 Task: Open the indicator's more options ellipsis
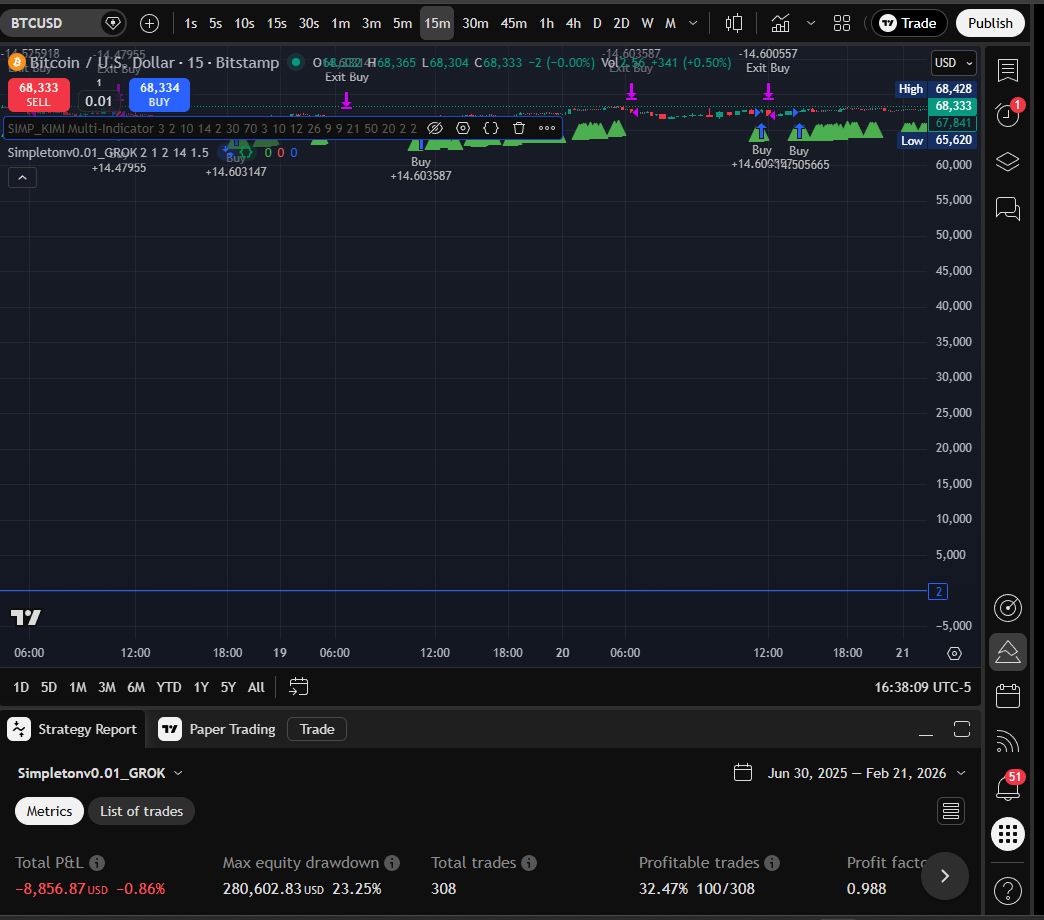[546, 128]
